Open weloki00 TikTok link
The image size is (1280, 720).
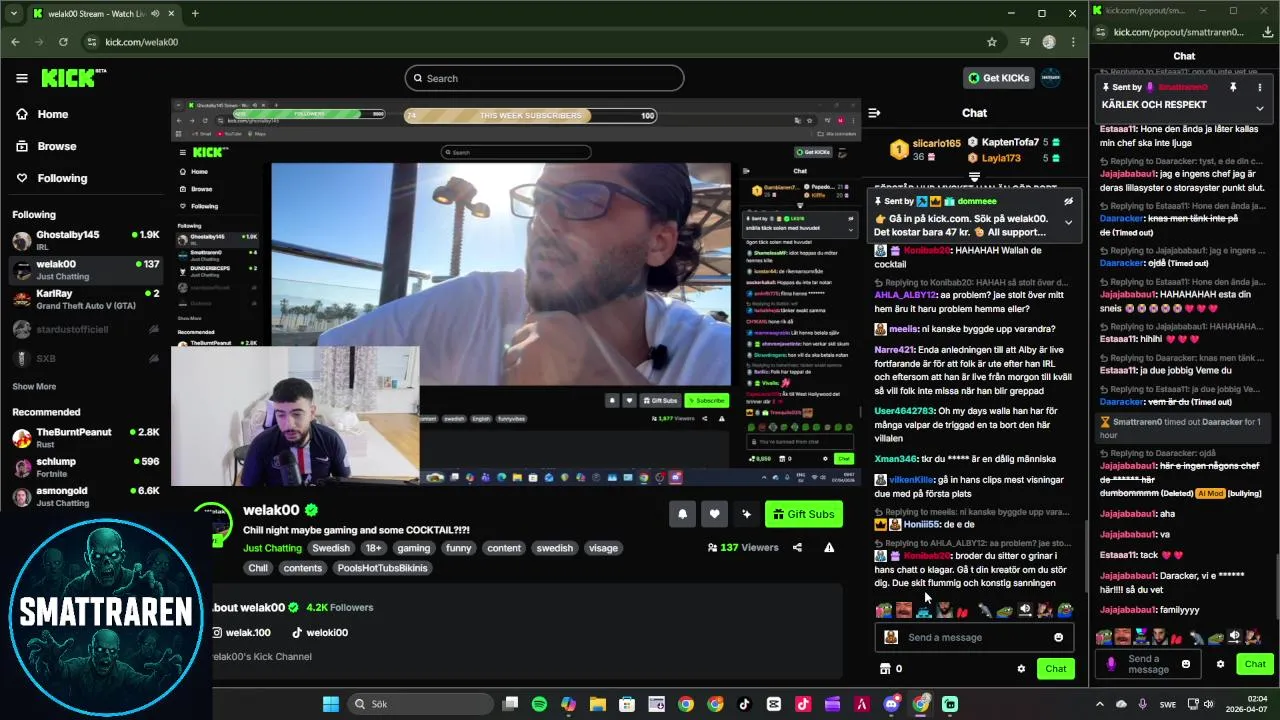click(320, 632)
